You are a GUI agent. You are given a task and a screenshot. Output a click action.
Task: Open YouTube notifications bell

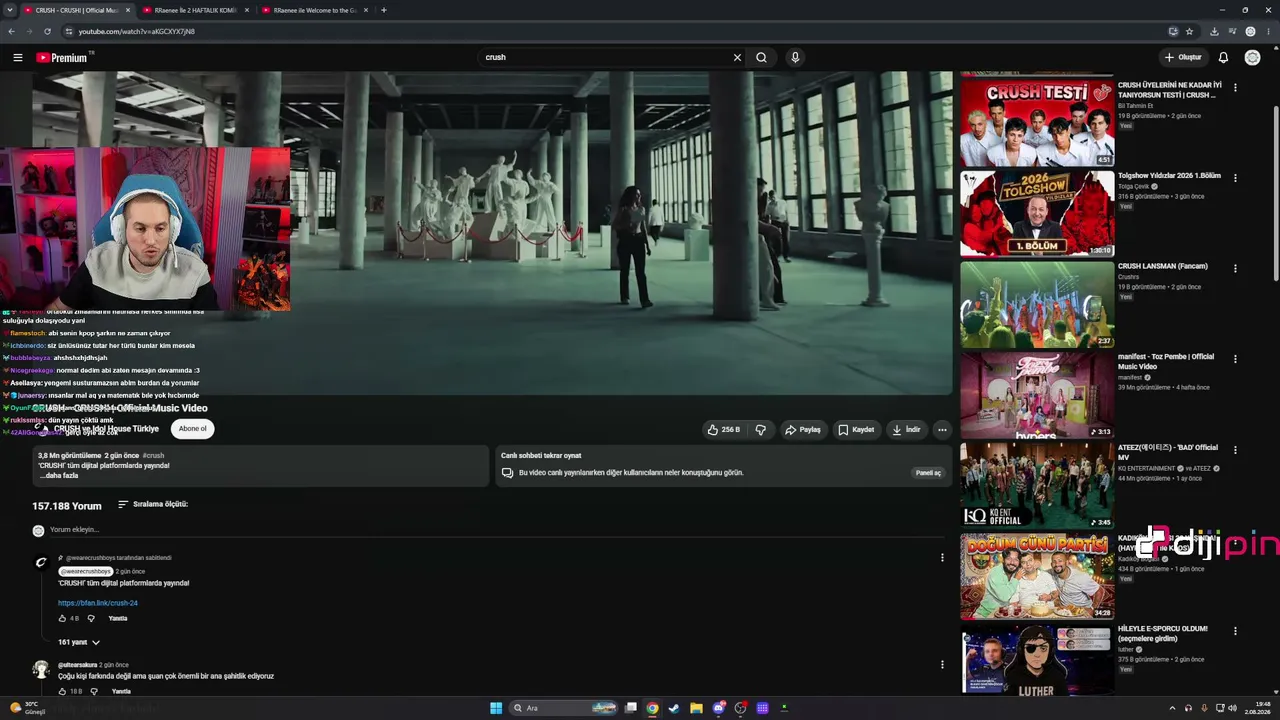pyautogui.click(x=1223, y=58)
